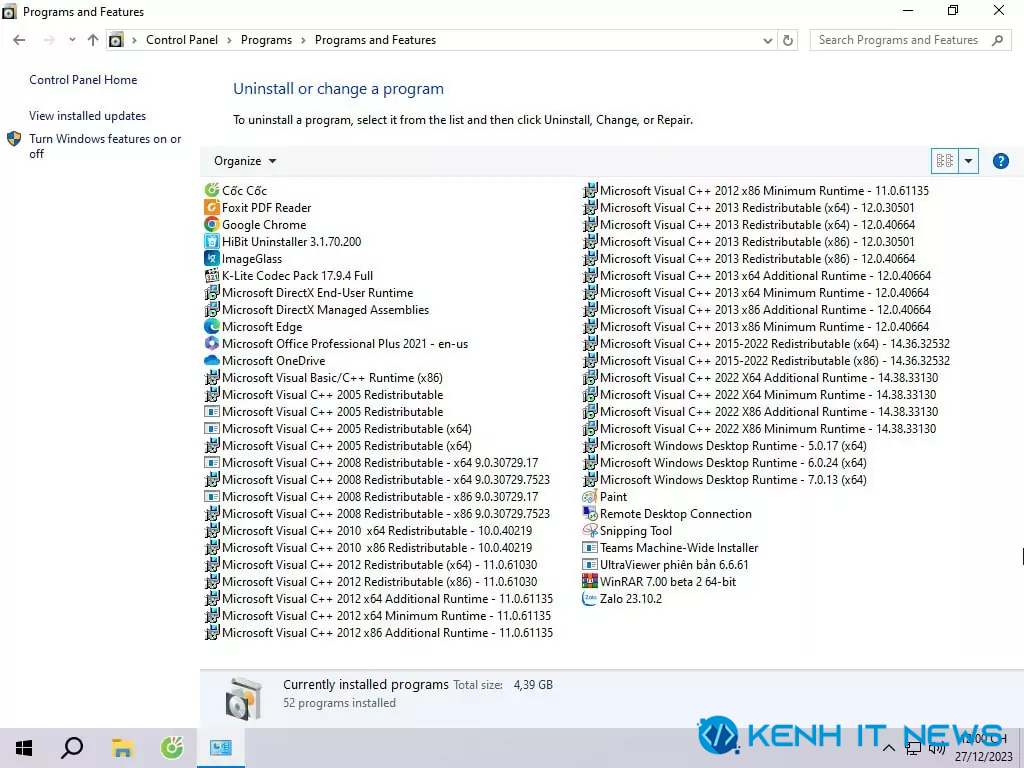Click Programs and Features breadcrumb
Viewport: 1024px width, 768px height.
[x=375, y=40]
